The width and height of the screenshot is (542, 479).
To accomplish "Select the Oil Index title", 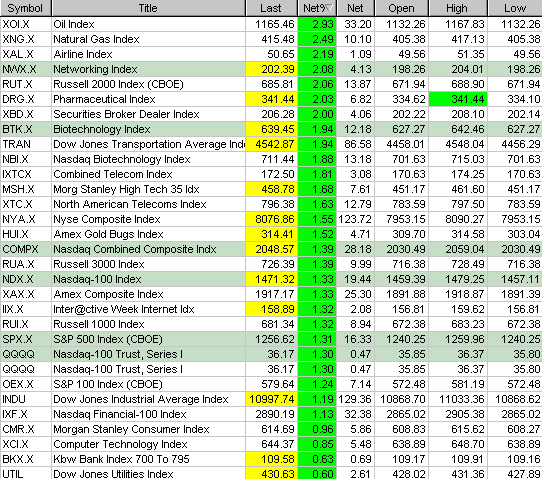I will coord(74,24).
